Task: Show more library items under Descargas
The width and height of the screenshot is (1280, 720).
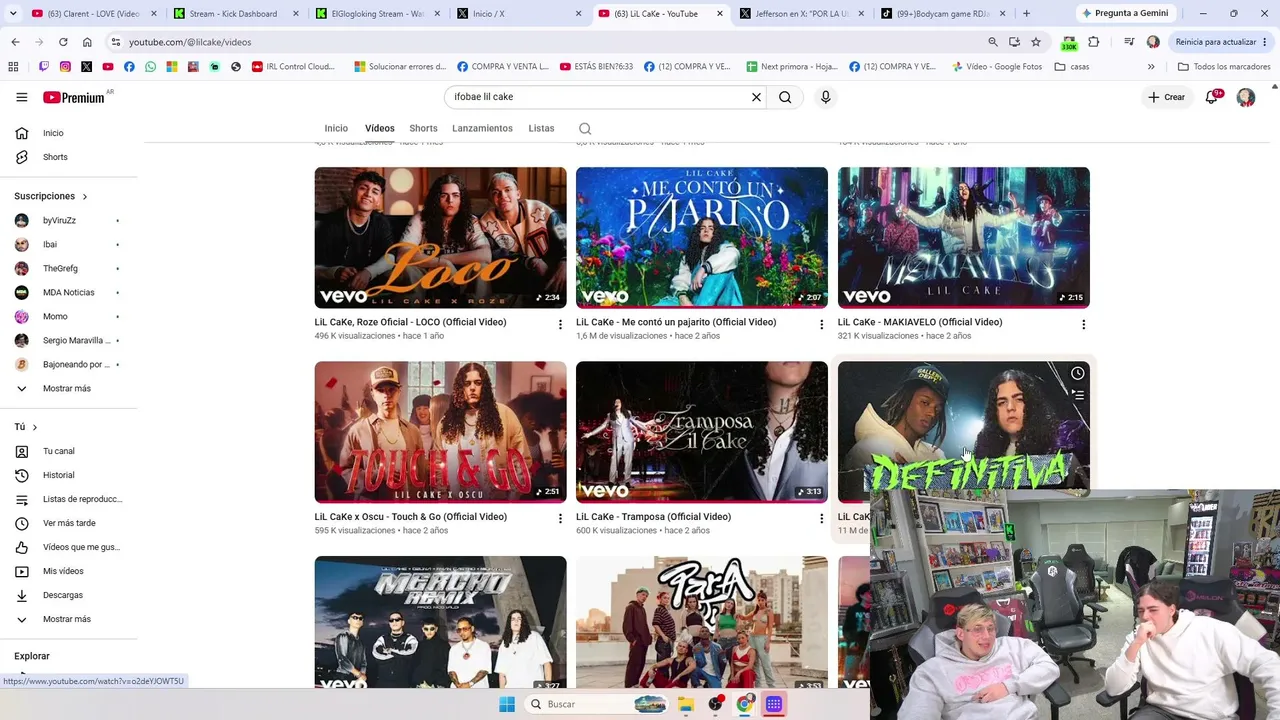Action: point(69,619)
